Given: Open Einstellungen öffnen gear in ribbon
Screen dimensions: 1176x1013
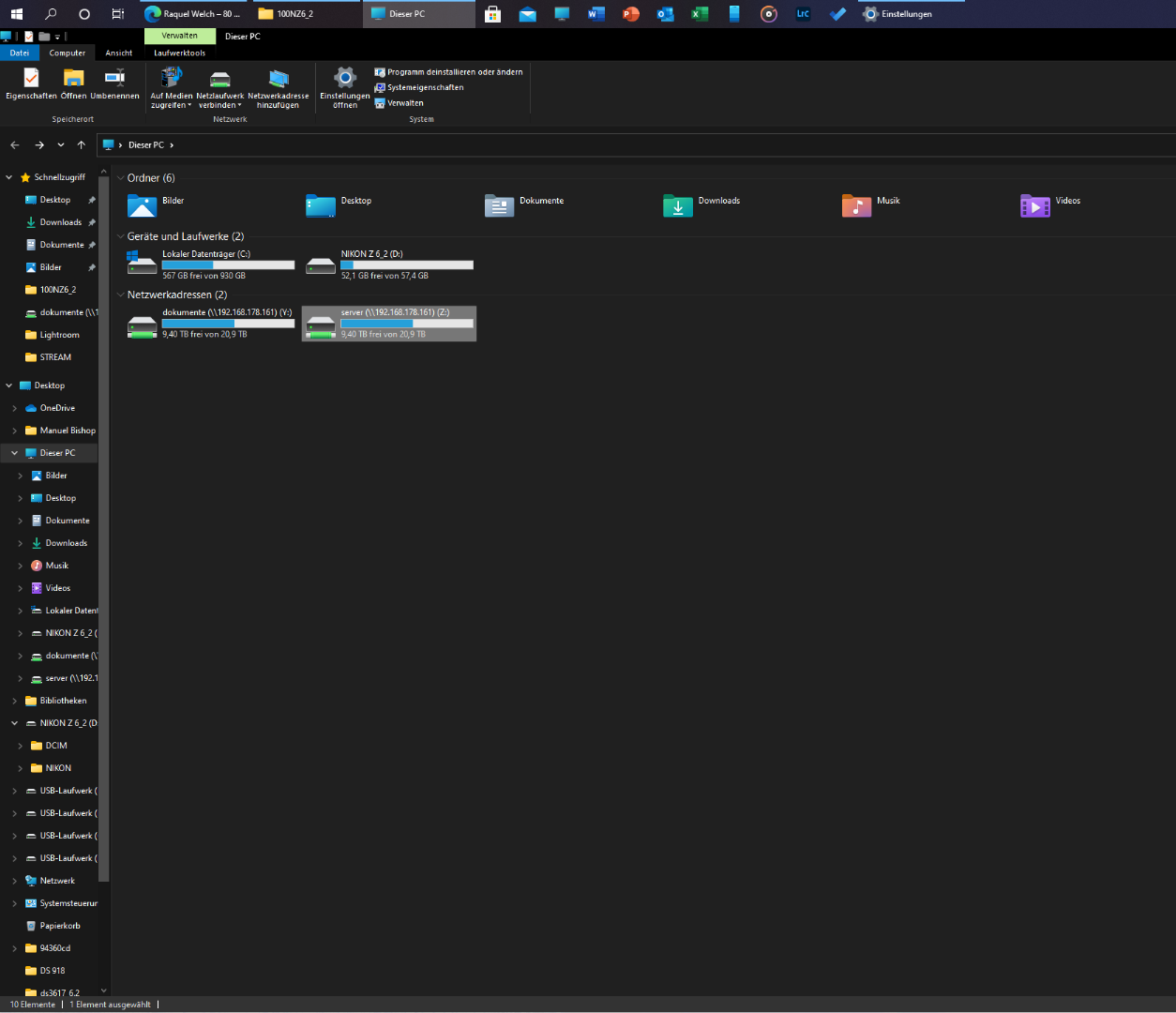Looking at the screenshot, I should (x=345, y=88).
